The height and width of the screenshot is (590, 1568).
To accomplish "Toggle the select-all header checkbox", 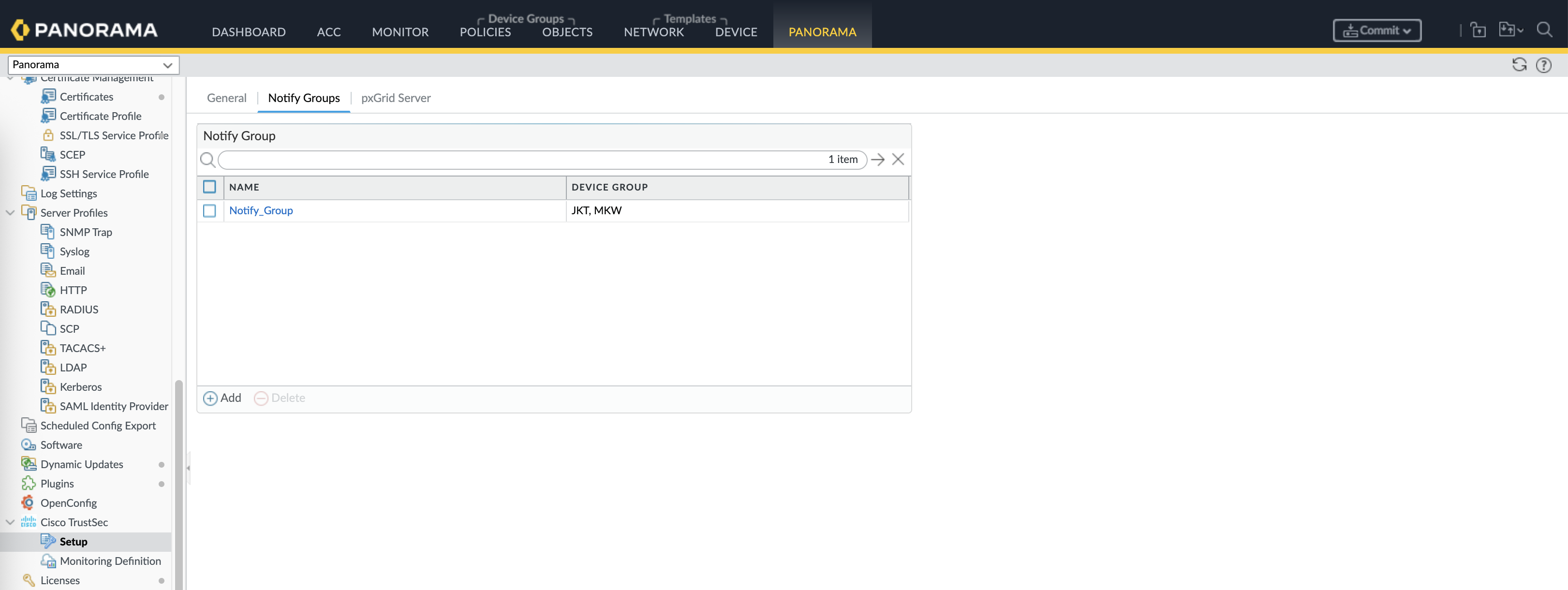I will tap(209, 187).
